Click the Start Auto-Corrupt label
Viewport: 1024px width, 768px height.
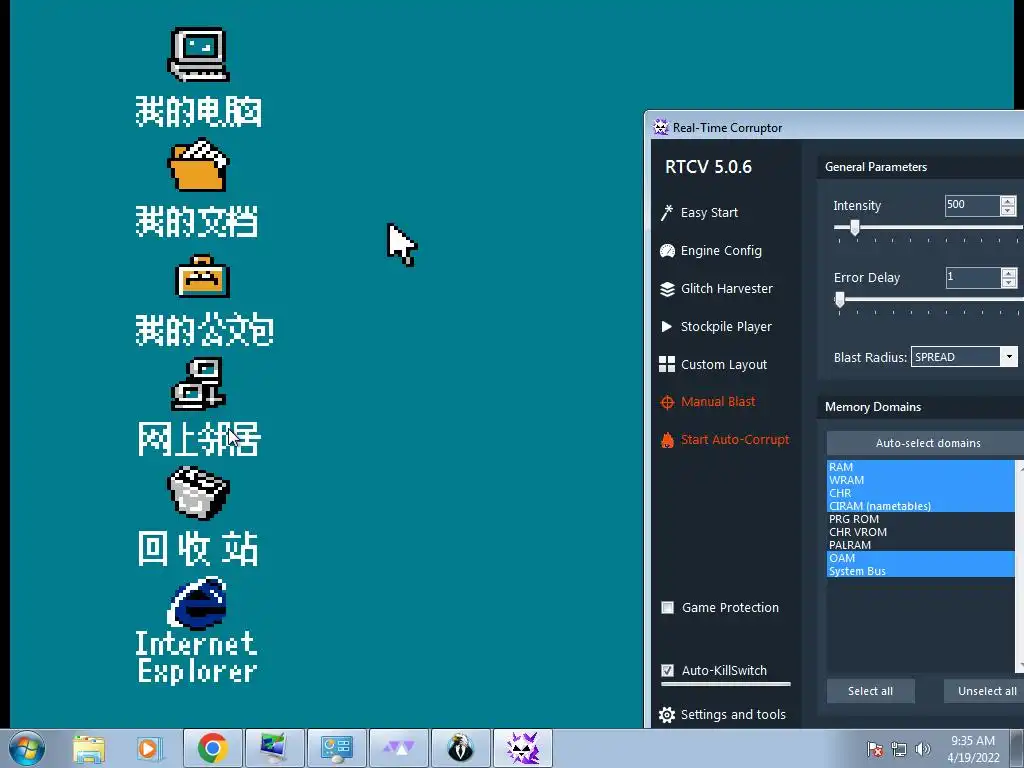coord(735,440)
